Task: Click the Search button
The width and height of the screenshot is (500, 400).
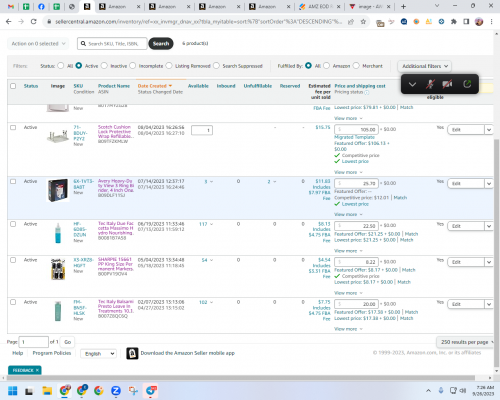Action: click(x=161, y=44)
